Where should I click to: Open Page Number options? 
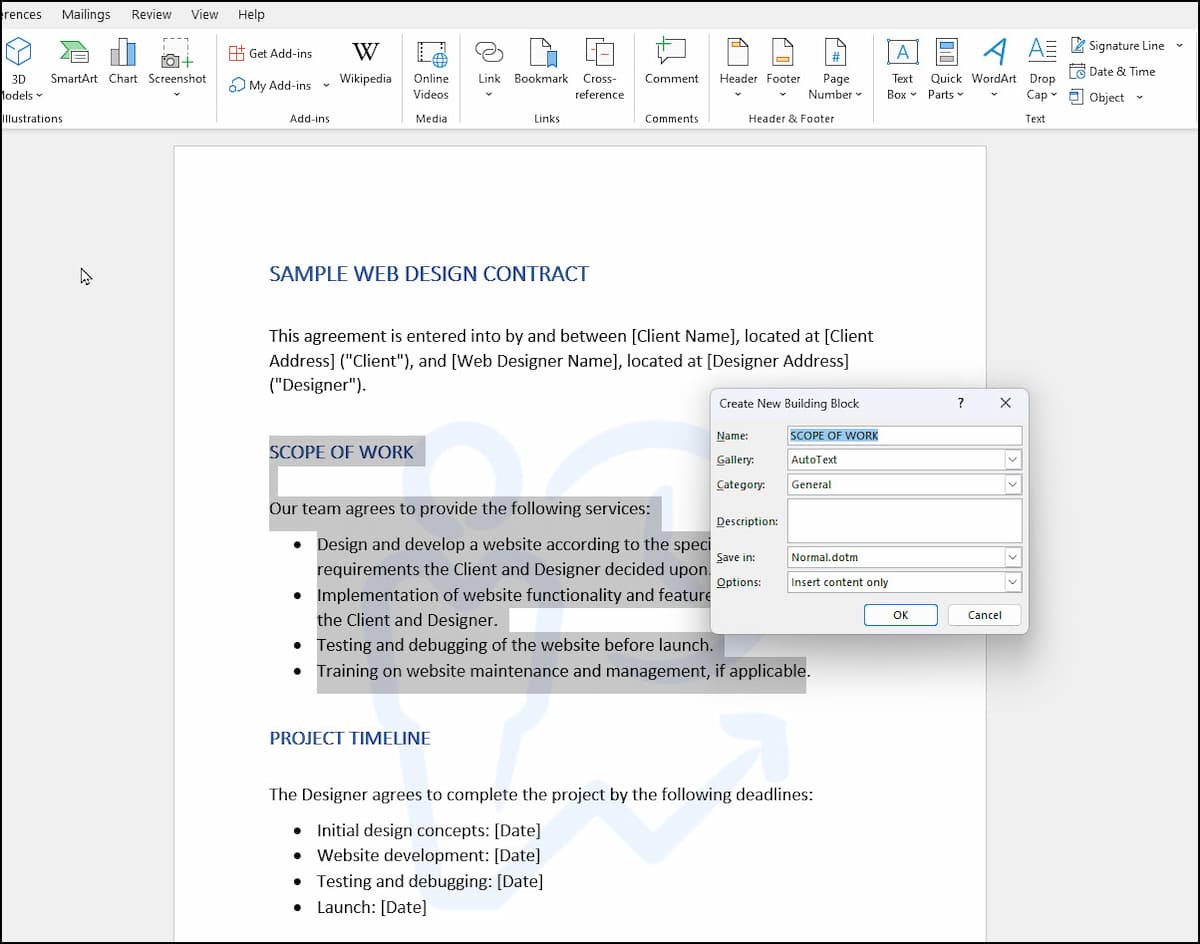click(x=835, y=69)
